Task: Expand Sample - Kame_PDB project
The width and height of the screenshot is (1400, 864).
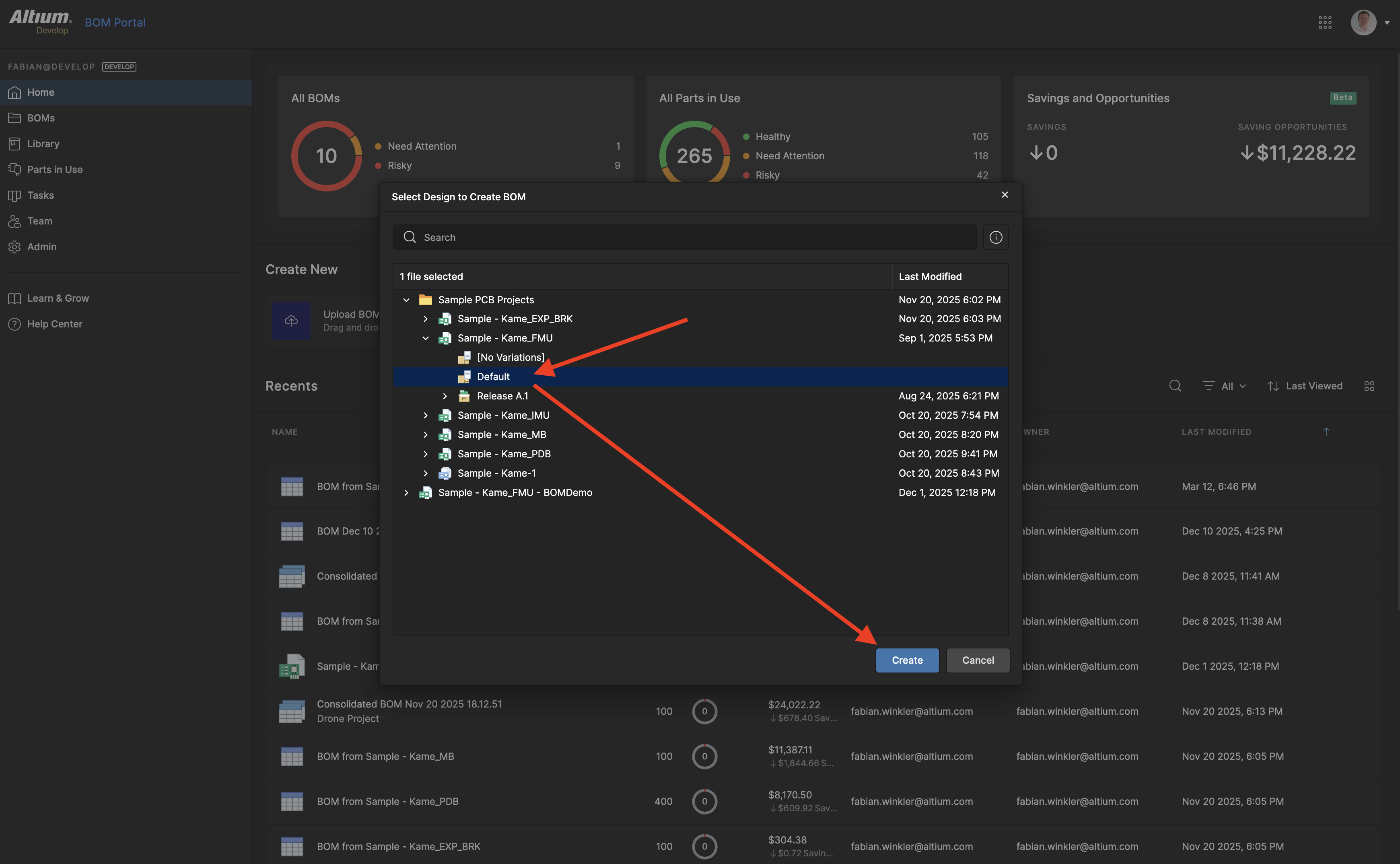Action: click(x=426, y=454)
